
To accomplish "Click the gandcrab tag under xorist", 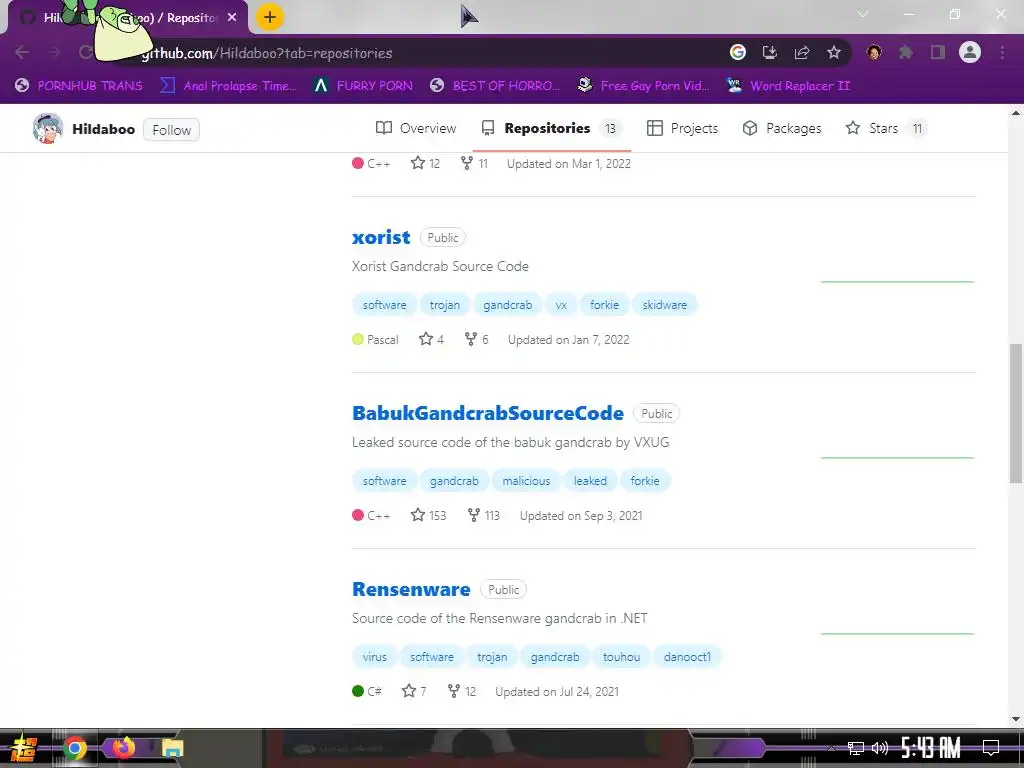I will [507, 305].
